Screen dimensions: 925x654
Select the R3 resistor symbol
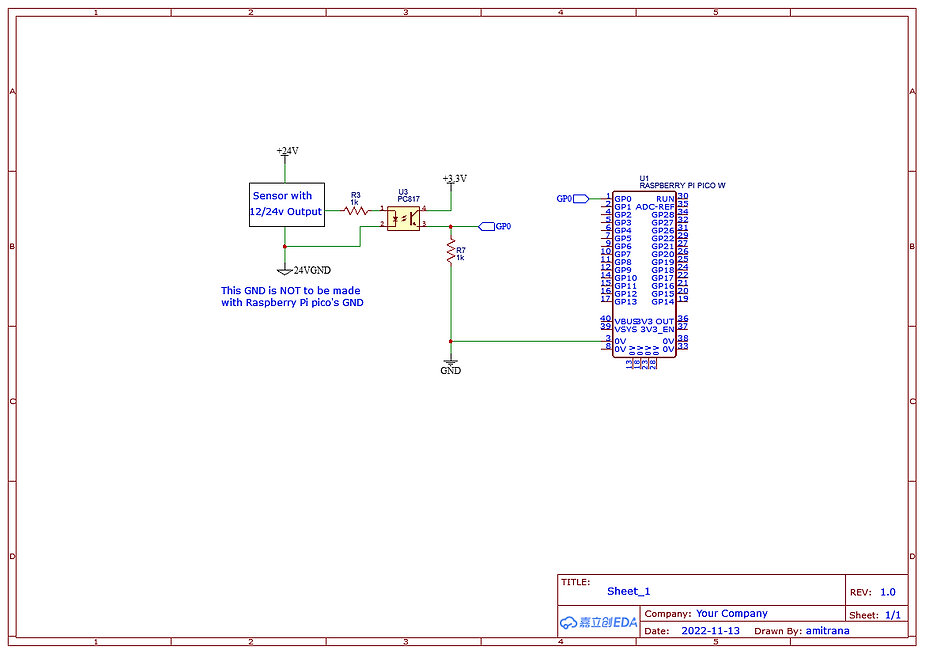(356, 210)
